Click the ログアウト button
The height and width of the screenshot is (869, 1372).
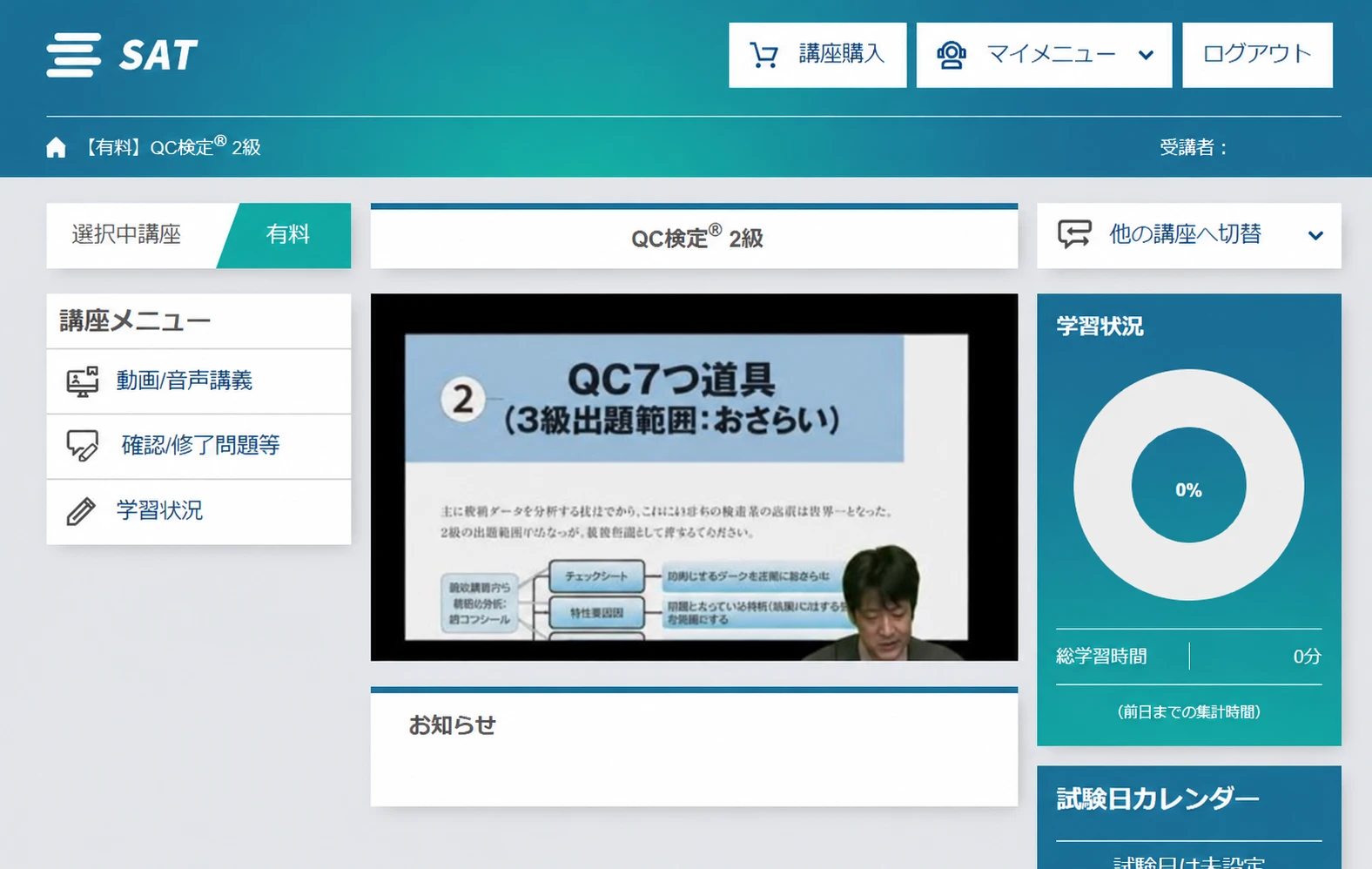pos(1257,55)
